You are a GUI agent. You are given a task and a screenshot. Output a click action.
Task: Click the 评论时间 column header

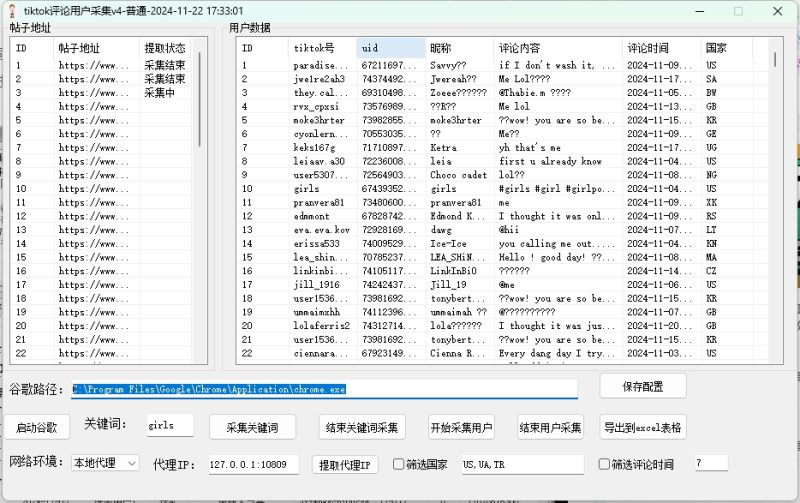point(662,48)
